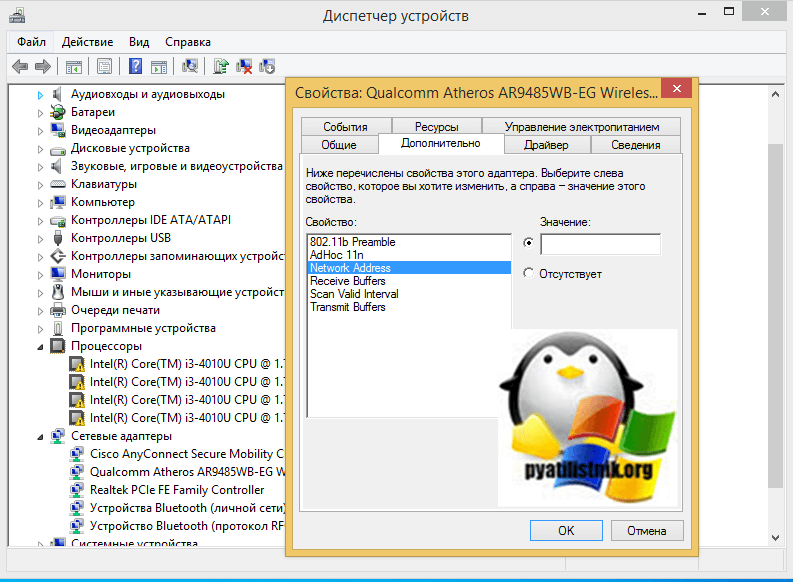Select the Значение value radio button
Screen dimensions: 793x582
pos(528,243)
